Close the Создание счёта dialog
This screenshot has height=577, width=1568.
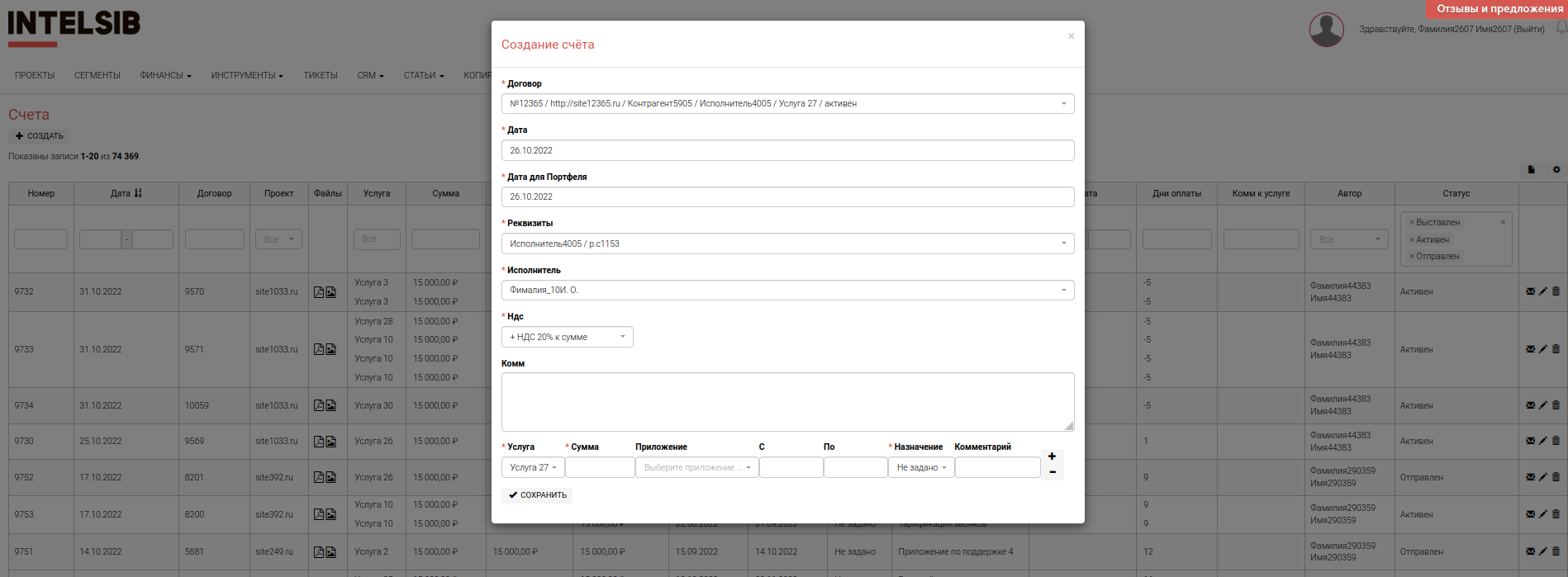tap(1071, 36)
